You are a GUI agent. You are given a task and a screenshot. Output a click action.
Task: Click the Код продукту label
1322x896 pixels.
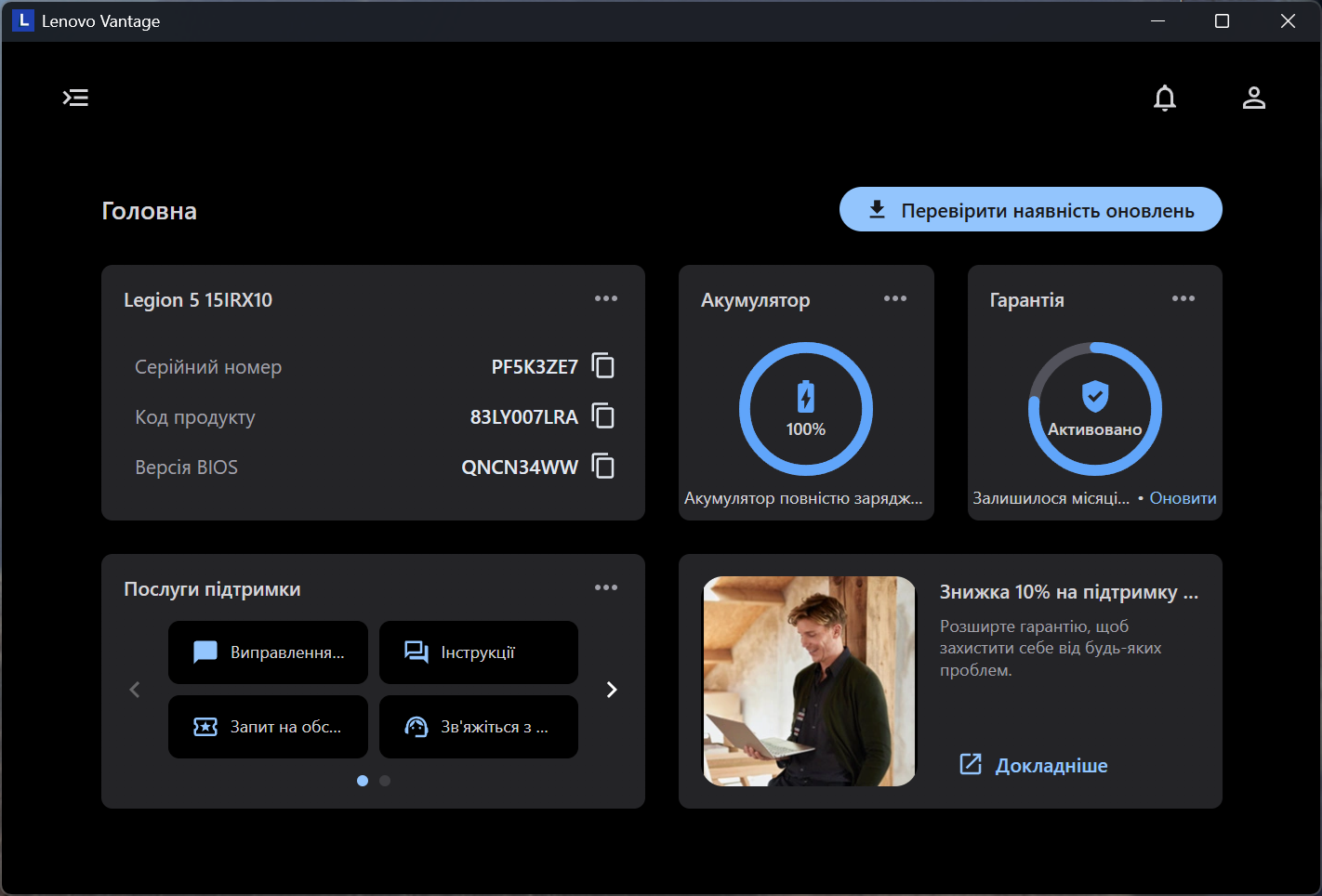point(195,417)
